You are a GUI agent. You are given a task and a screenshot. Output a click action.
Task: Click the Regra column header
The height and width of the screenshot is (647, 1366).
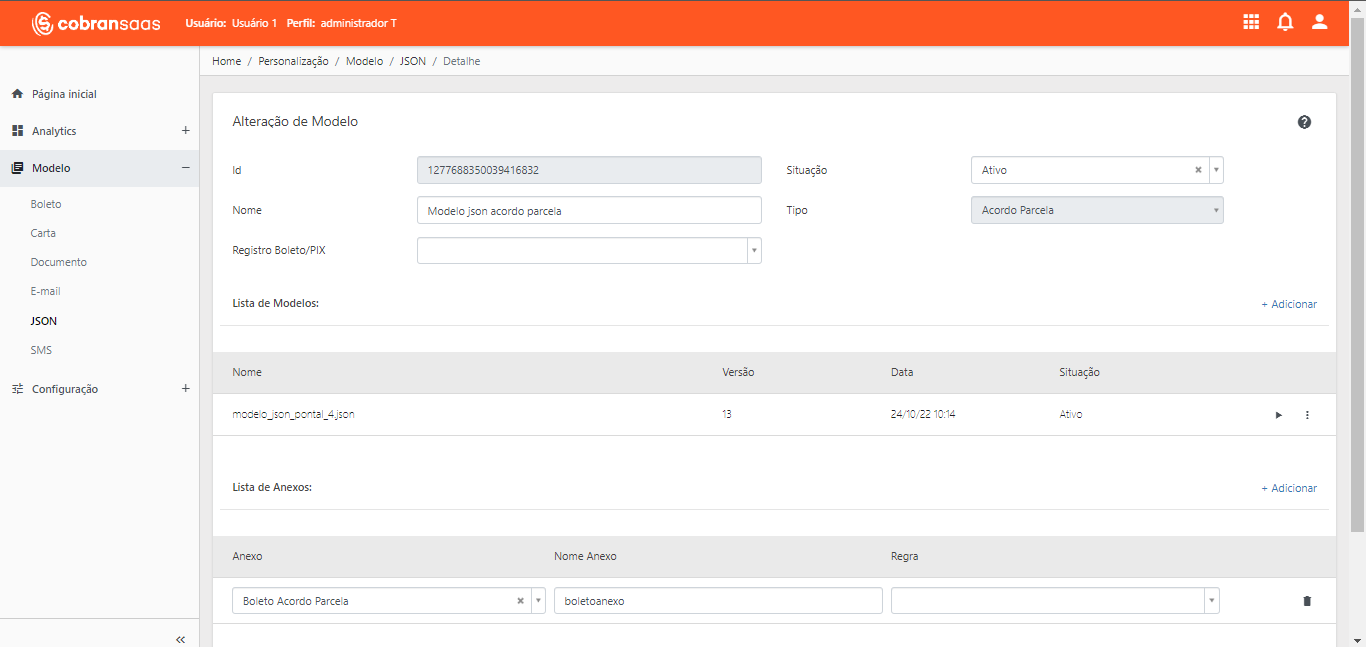[x=904, y=556]
